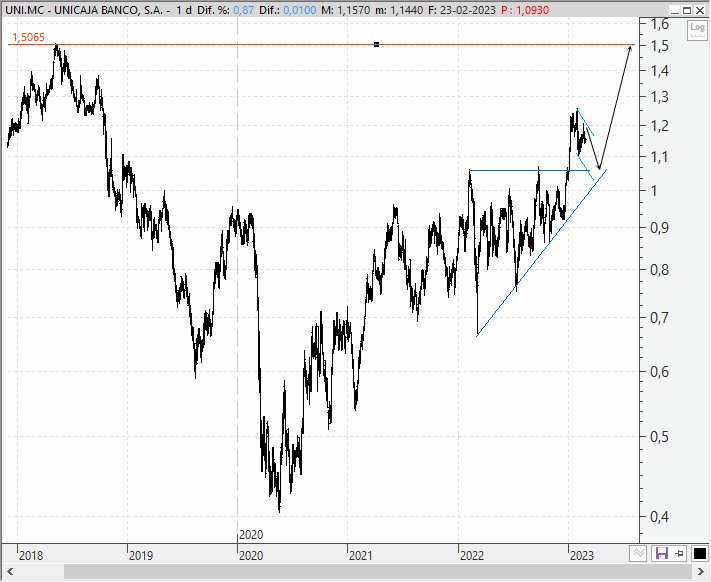This screenshot has width=711, height=582.
Task: Click the 2018 year axis label
Action: (x=31, y=555)
